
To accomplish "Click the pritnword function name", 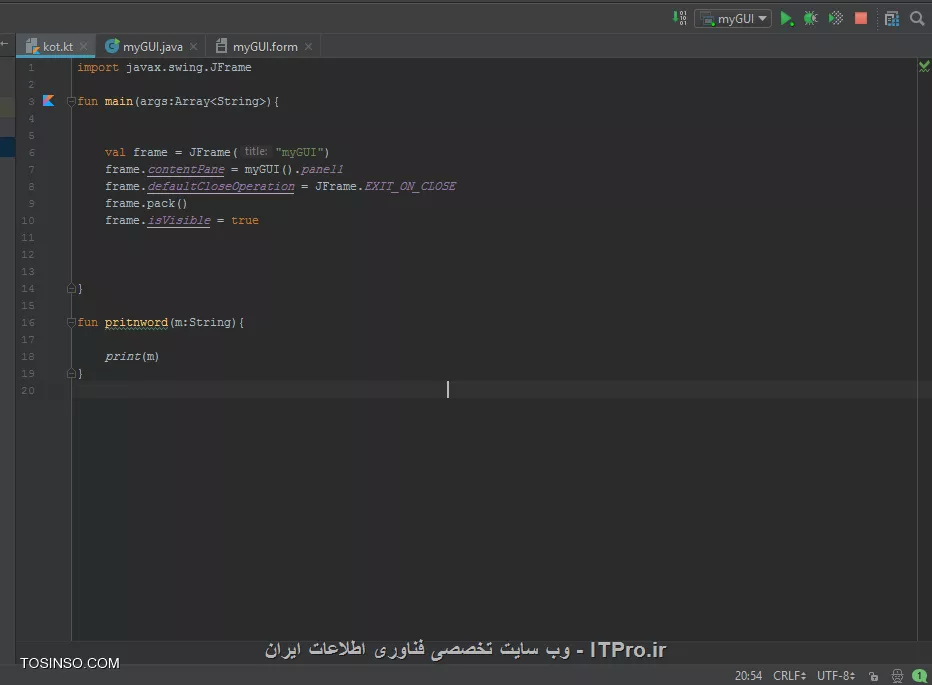I will click(136, 322).
